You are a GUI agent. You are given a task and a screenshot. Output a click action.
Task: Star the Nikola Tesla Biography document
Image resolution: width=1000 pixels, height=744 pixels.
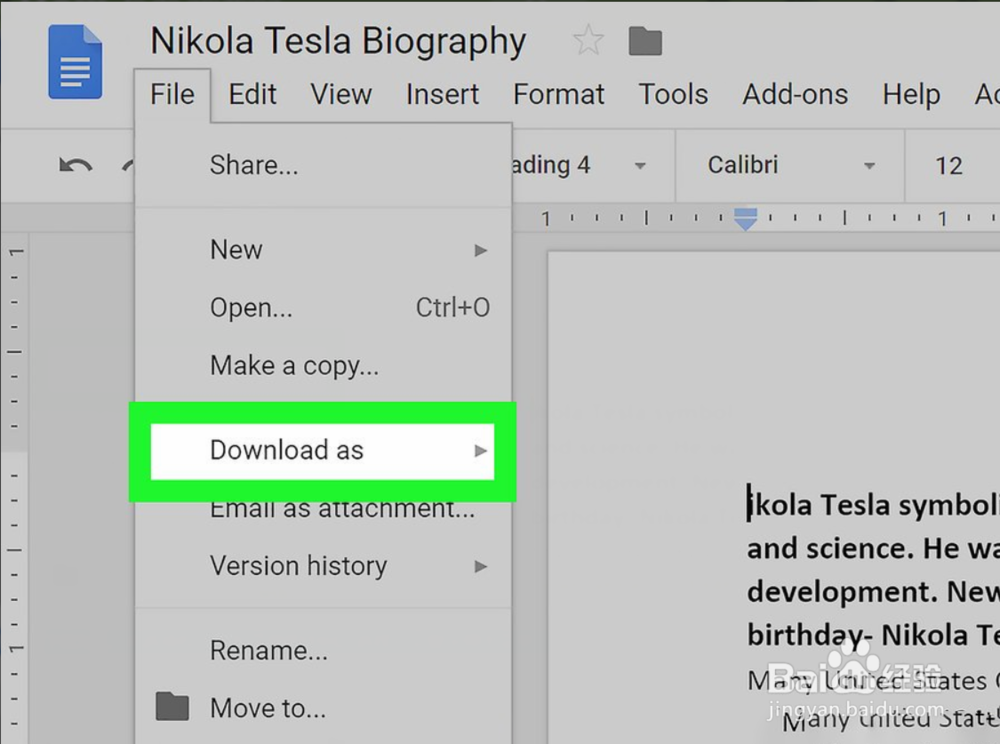click(x=588, y=41)
